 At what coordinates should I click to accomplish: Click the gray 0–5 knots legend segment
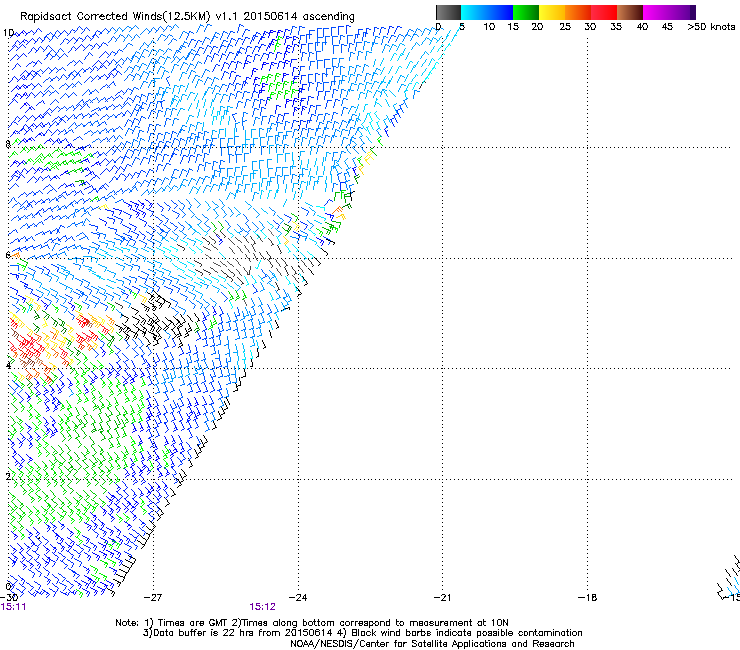(448, 12)
